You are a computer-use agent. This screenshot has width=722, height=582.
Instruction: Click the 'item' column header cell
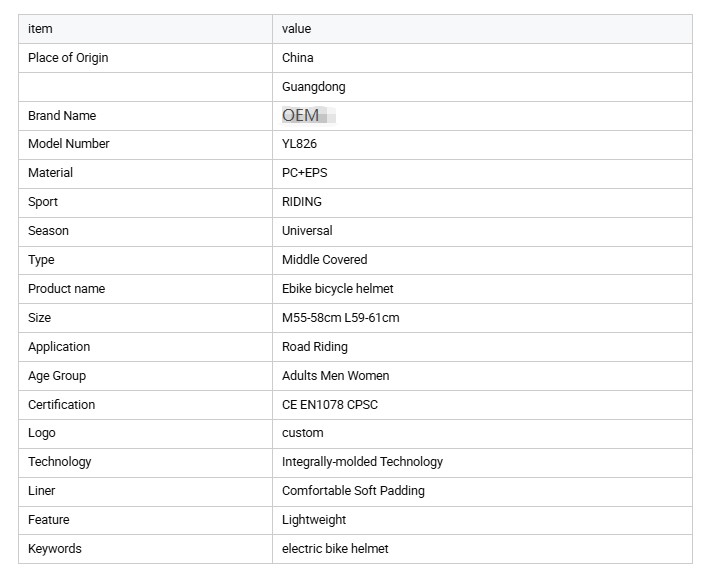(146, 29)
